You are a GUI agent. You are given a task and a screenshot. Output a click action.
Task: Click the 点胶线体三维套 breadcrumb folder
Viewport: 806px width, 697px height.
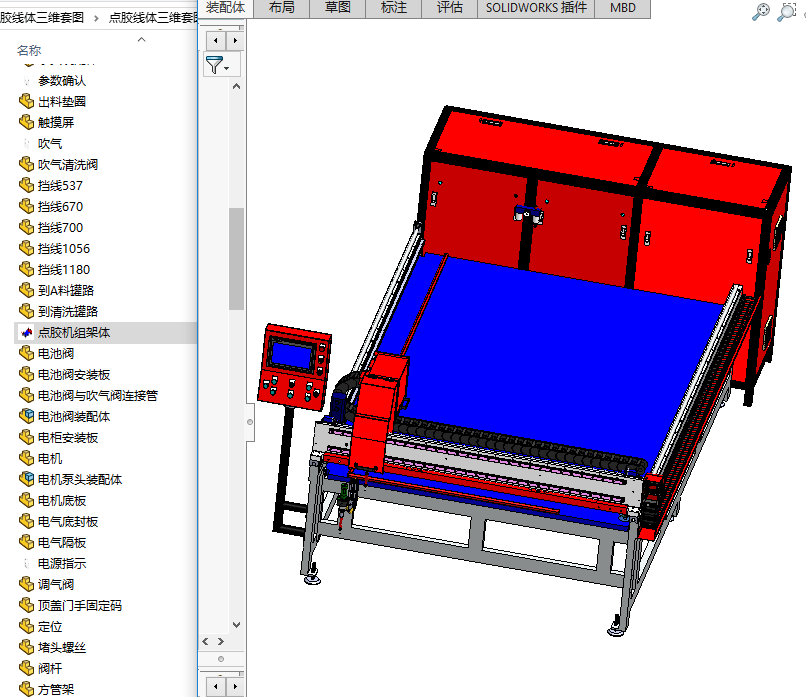(153, 18)
